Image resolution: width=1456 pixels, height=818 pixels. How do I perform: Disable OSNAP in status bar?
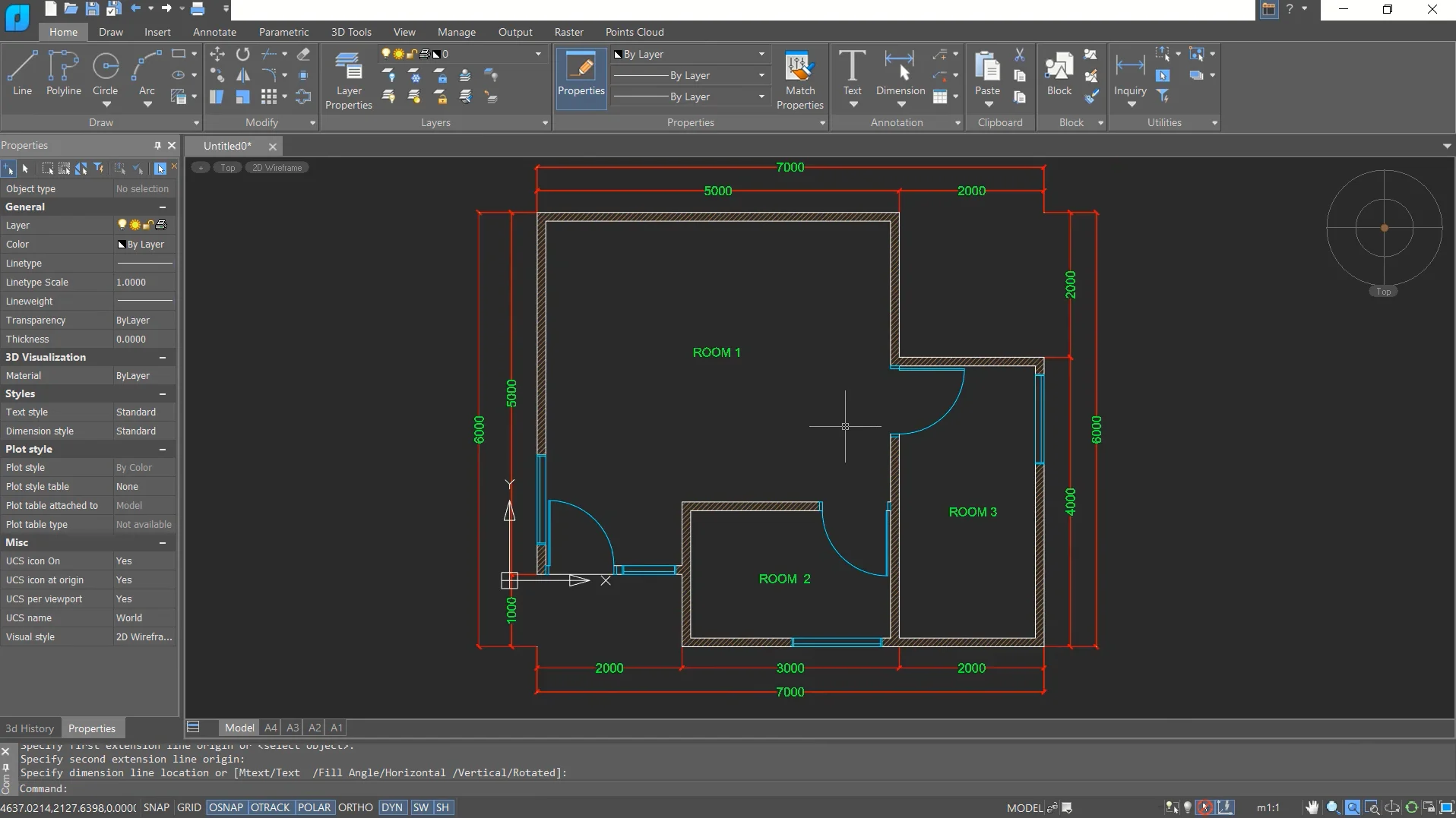(226, 807)
